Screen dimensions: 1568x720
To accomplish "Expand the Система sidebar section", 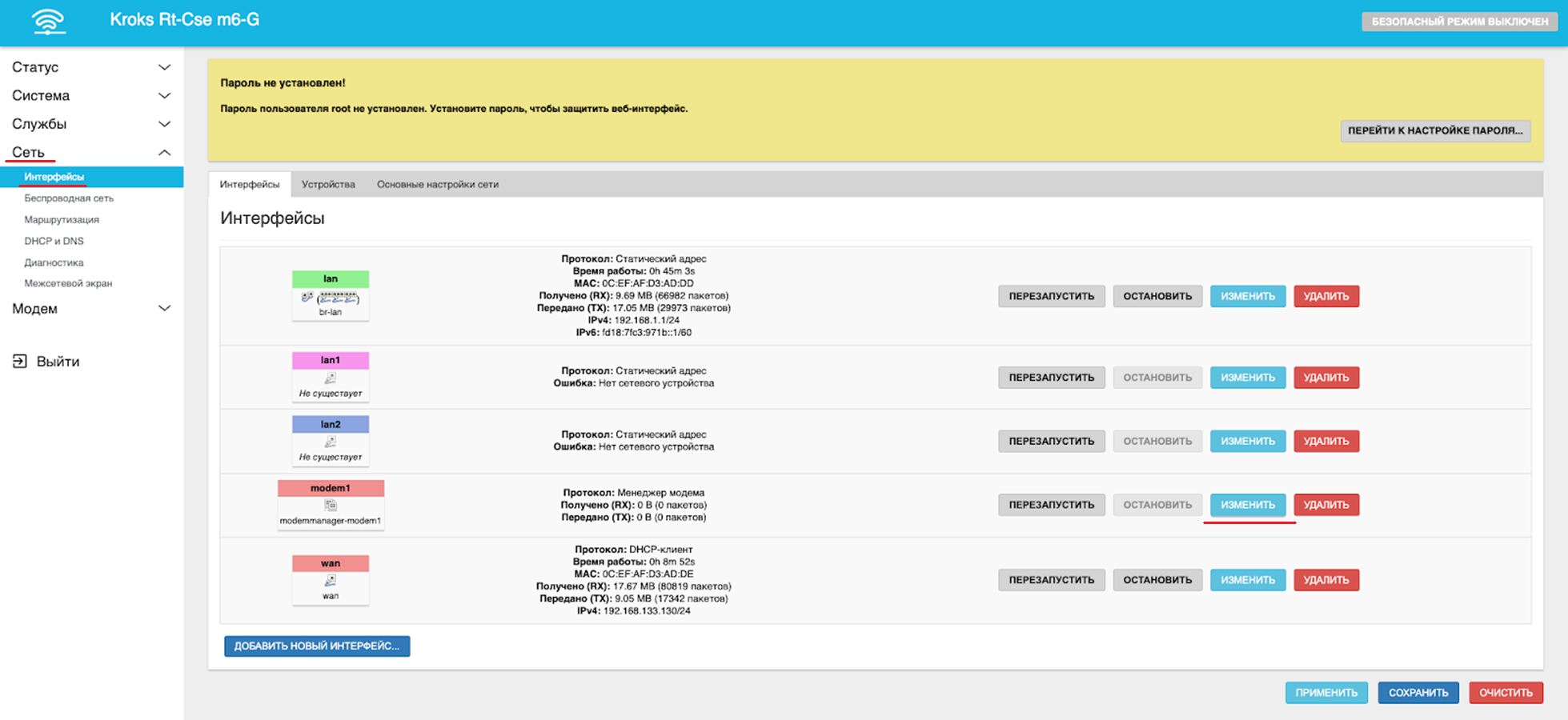I will coord(164,96).
